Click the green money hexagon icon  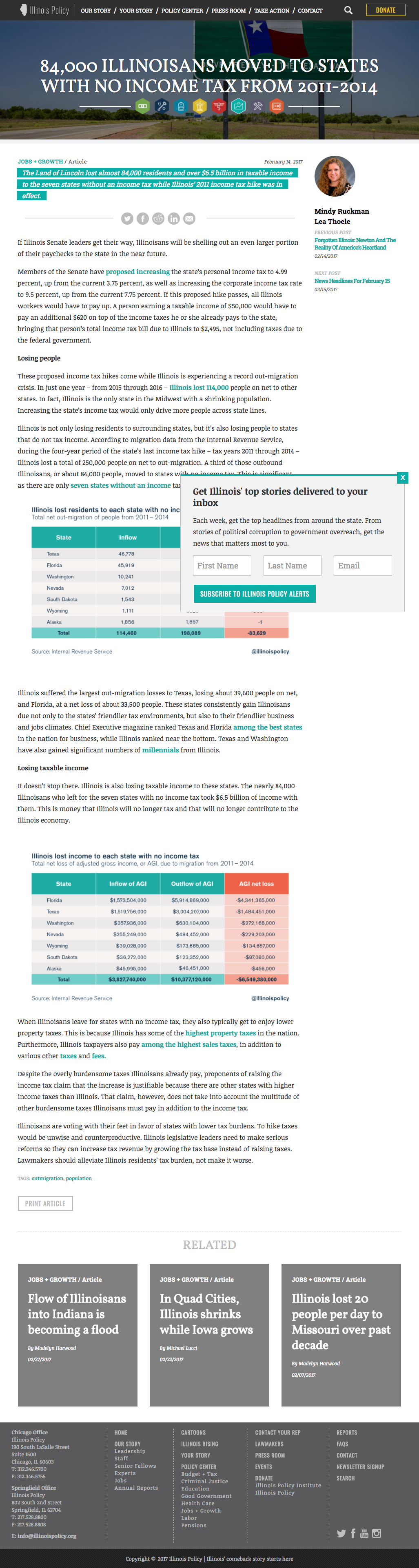[x=142, y=106]
